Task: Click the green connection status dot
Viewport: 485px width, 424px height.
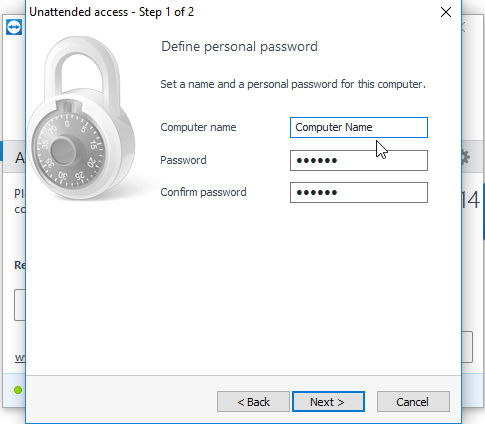Action: [x=18, y=390]
